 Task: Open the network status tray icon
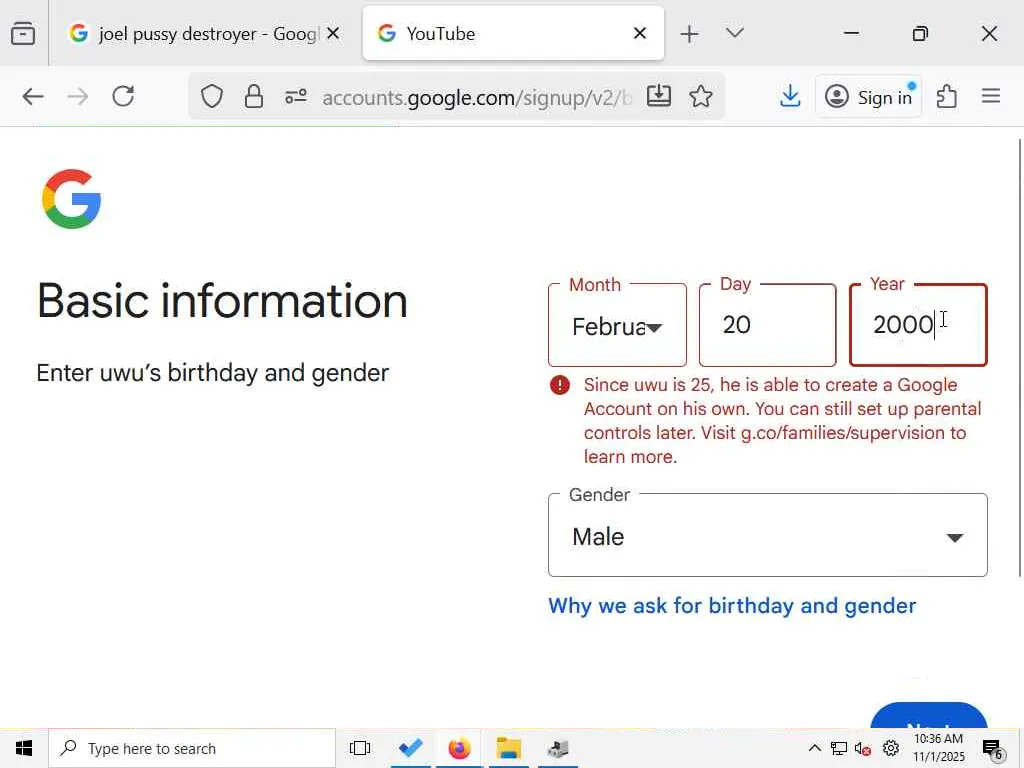839,748
